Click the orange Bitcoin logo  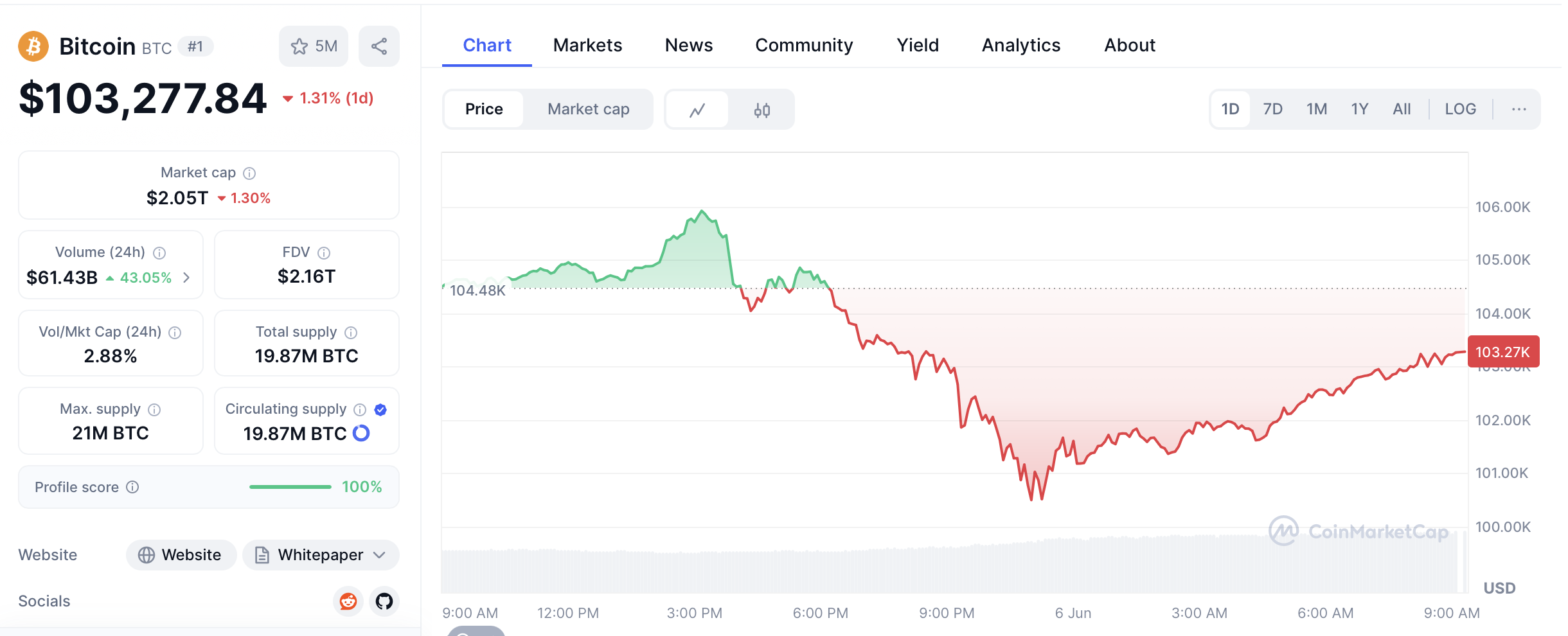tap(33, 46)
